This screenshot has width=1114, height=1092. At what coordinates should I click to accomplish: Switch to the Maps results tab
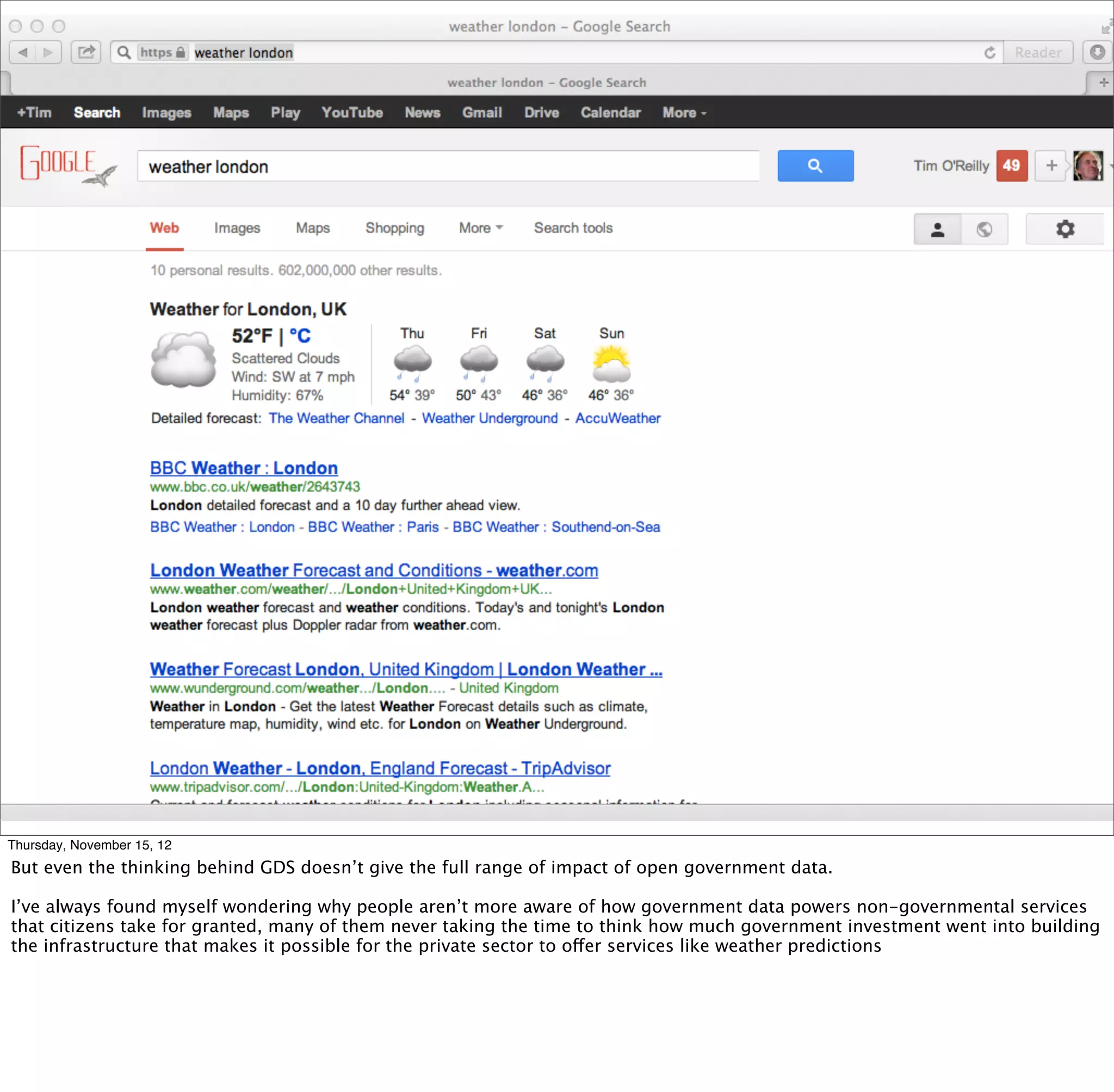313,228
